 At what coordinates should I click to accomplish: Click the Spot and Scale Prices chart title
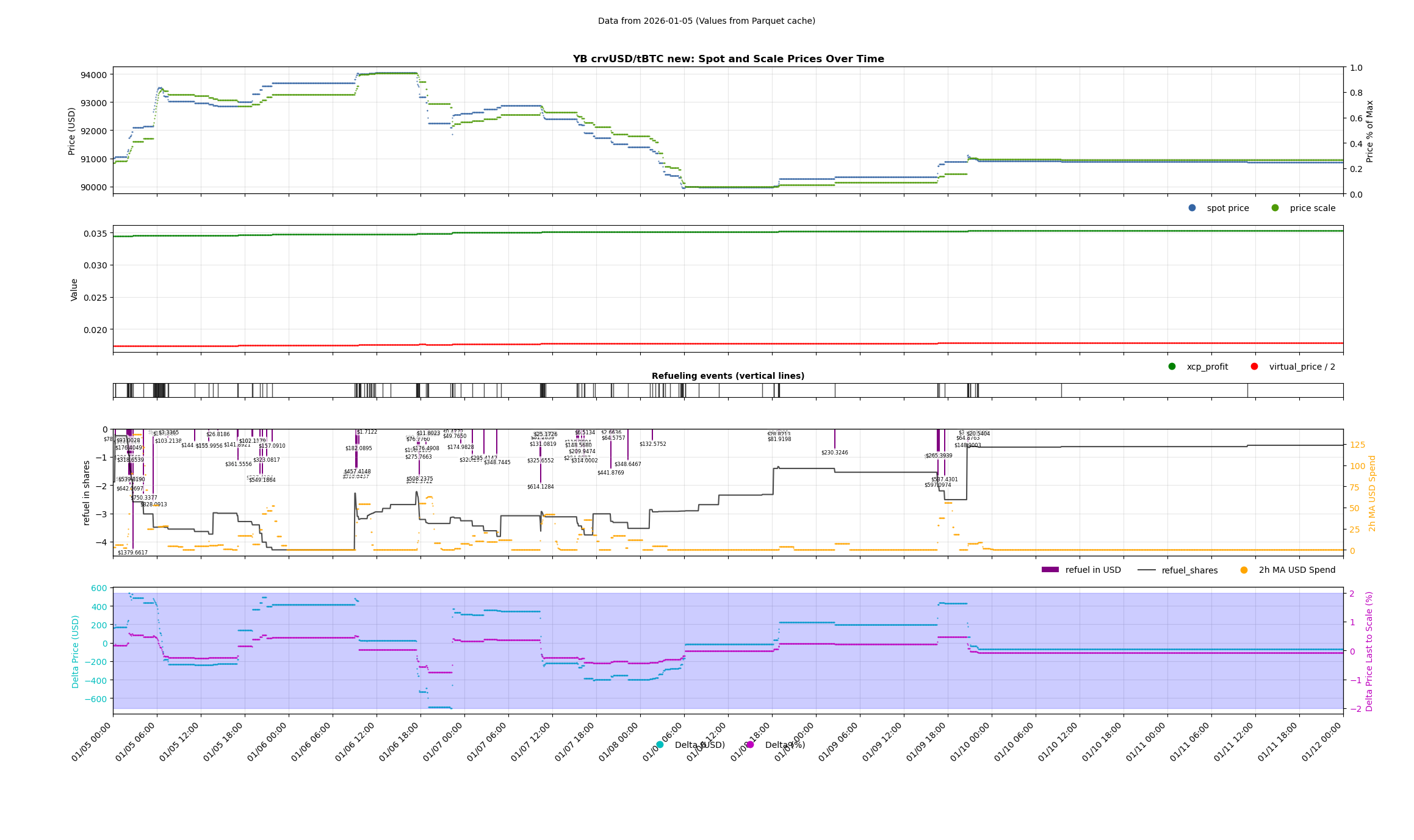(x=727, y=59)
